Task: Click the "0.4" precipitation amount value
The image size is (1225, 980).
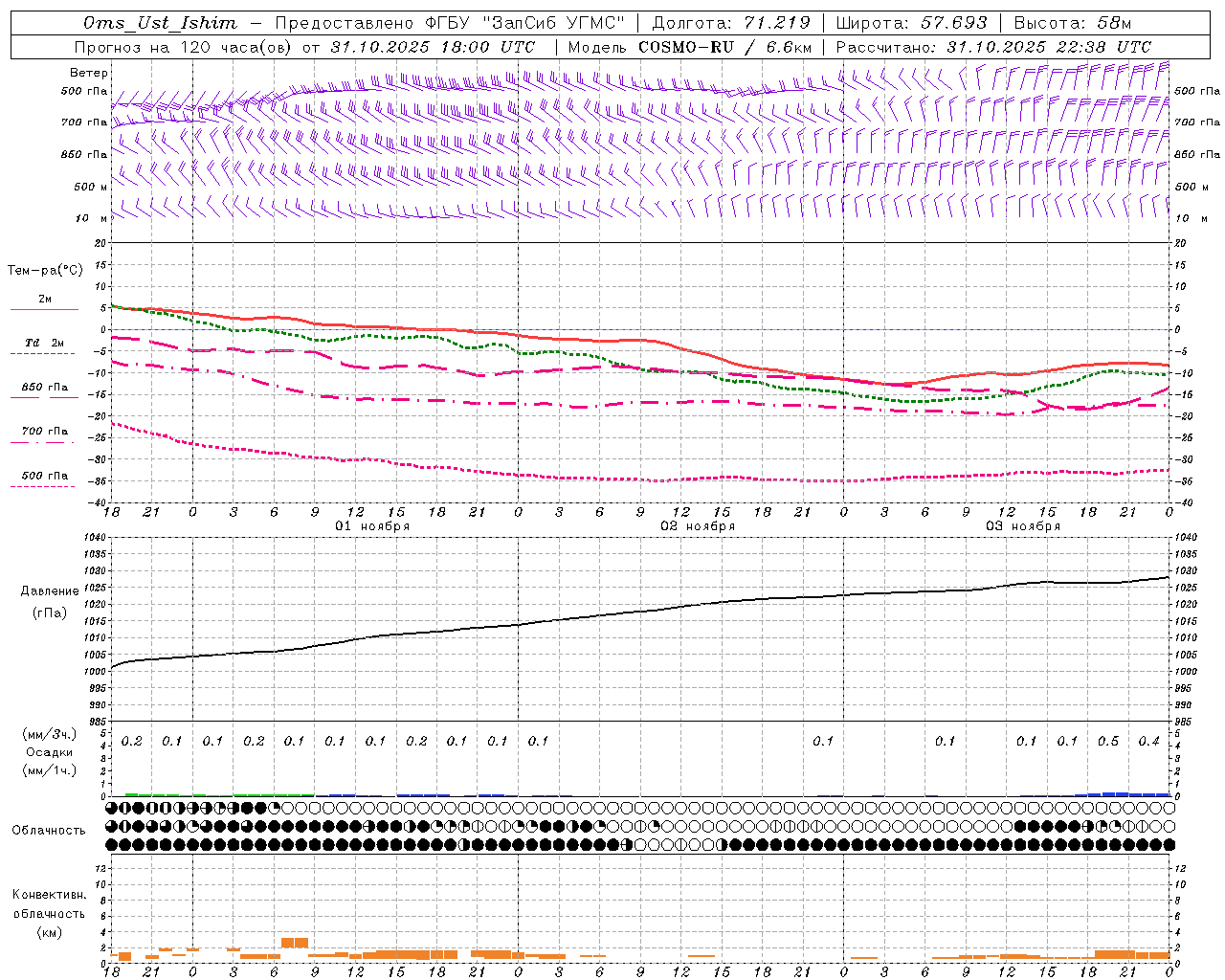Action: pos(1148,742)
